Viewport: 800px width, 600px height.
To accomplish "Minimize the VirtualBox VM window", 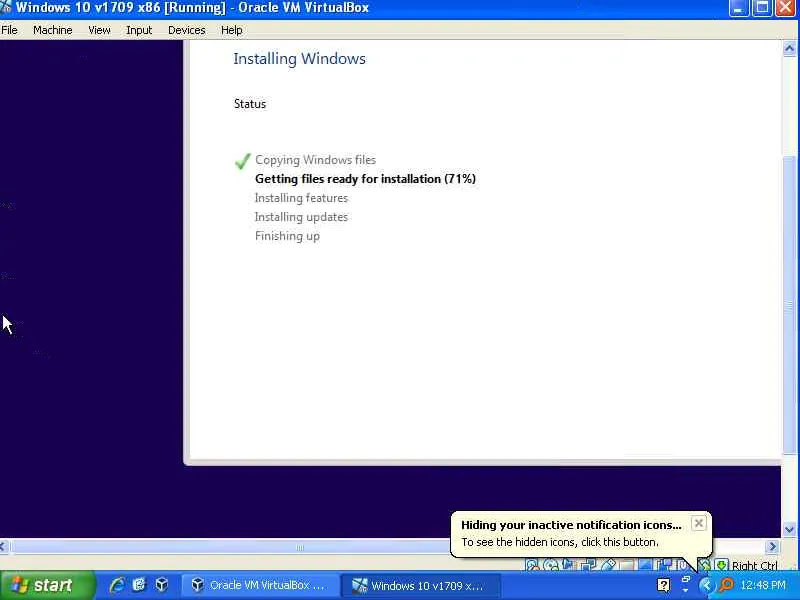I will pos(738,8).
